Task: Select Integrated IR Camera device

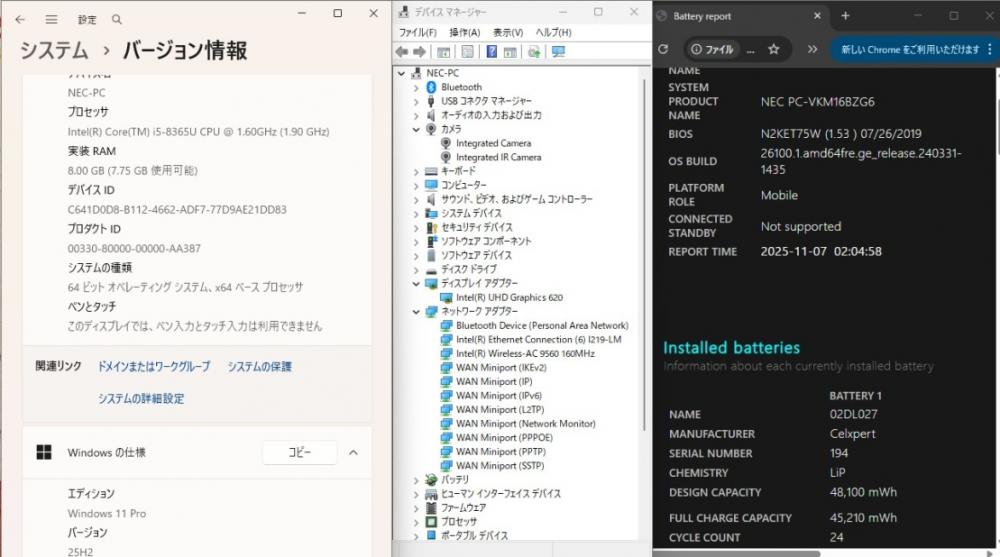Action: coord(498,158)
